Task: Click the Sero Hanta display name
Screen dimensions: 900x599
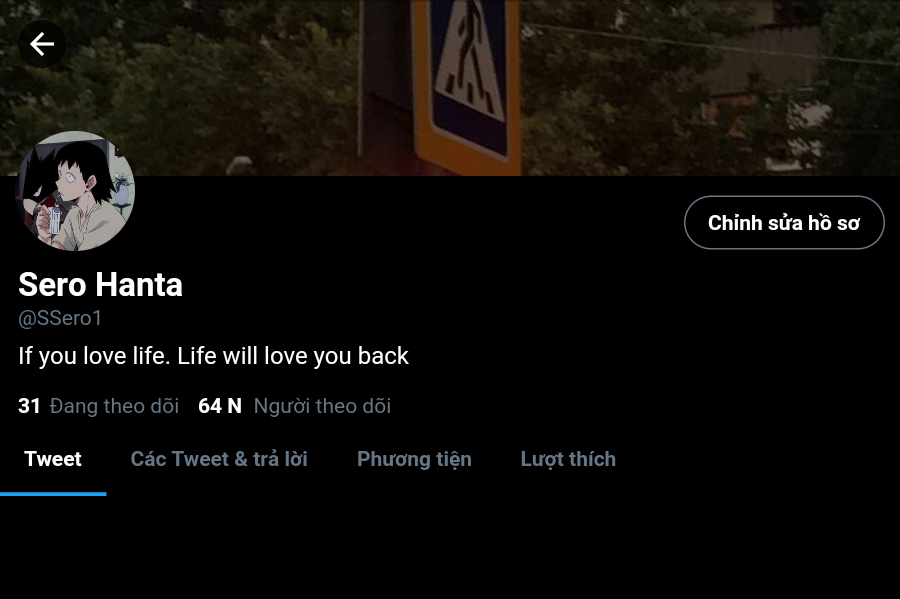Action: click(x=100, y=285)
